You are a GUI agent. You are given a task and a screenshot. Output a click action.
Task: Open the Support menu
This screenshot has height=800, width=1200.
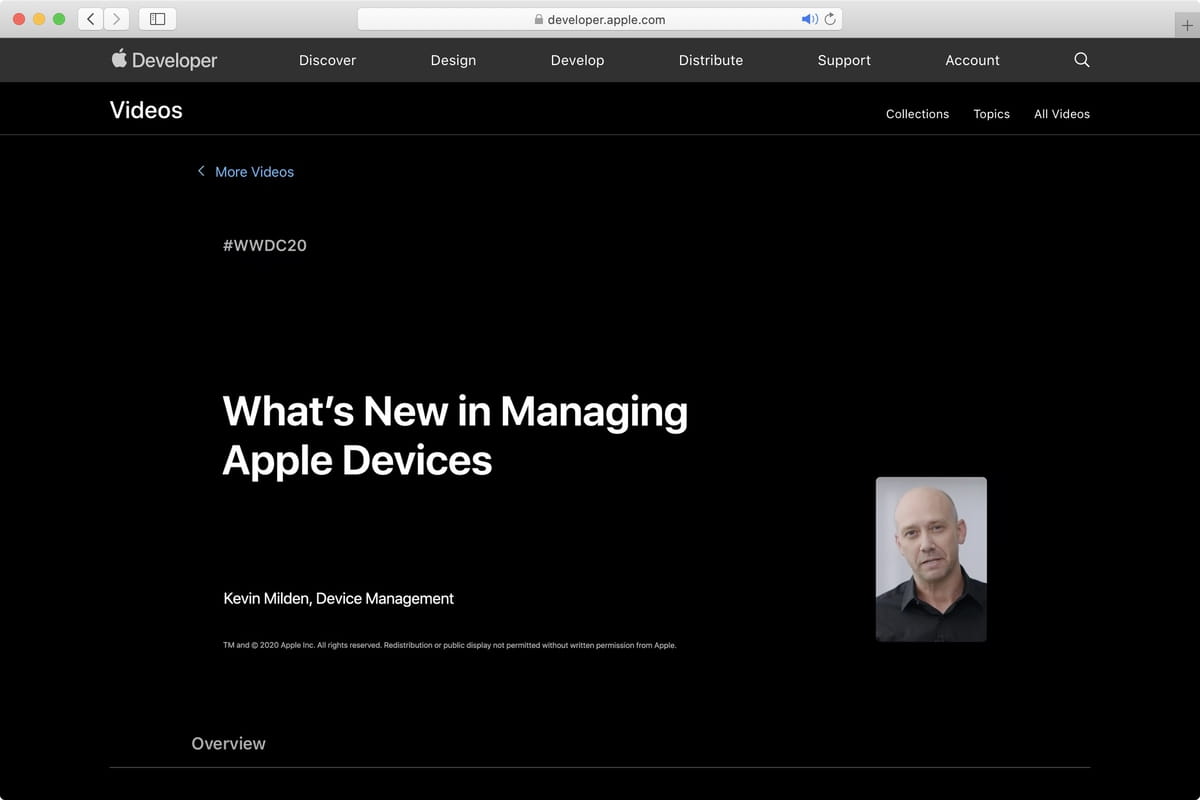point(844,60)
